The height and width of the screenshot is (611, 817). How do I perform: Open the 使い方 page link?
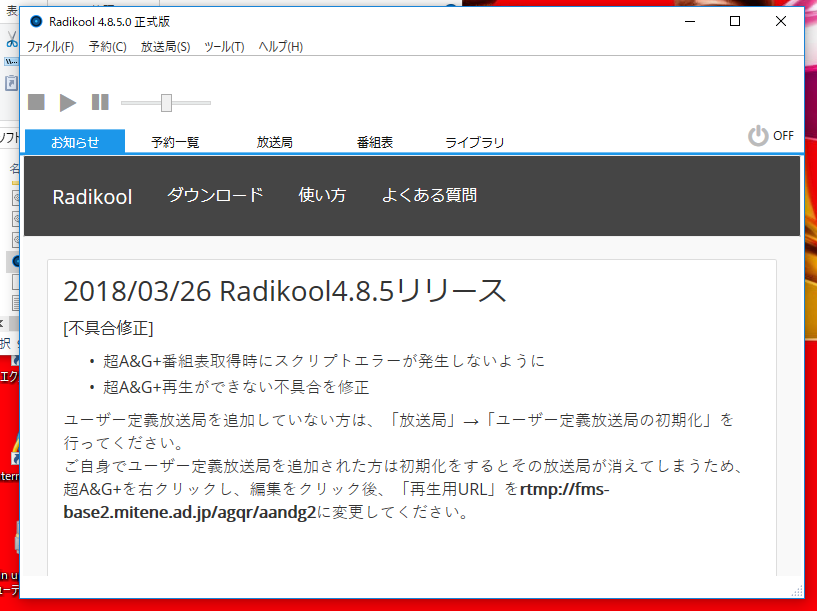pyautogui.click(x=322, y=195)
